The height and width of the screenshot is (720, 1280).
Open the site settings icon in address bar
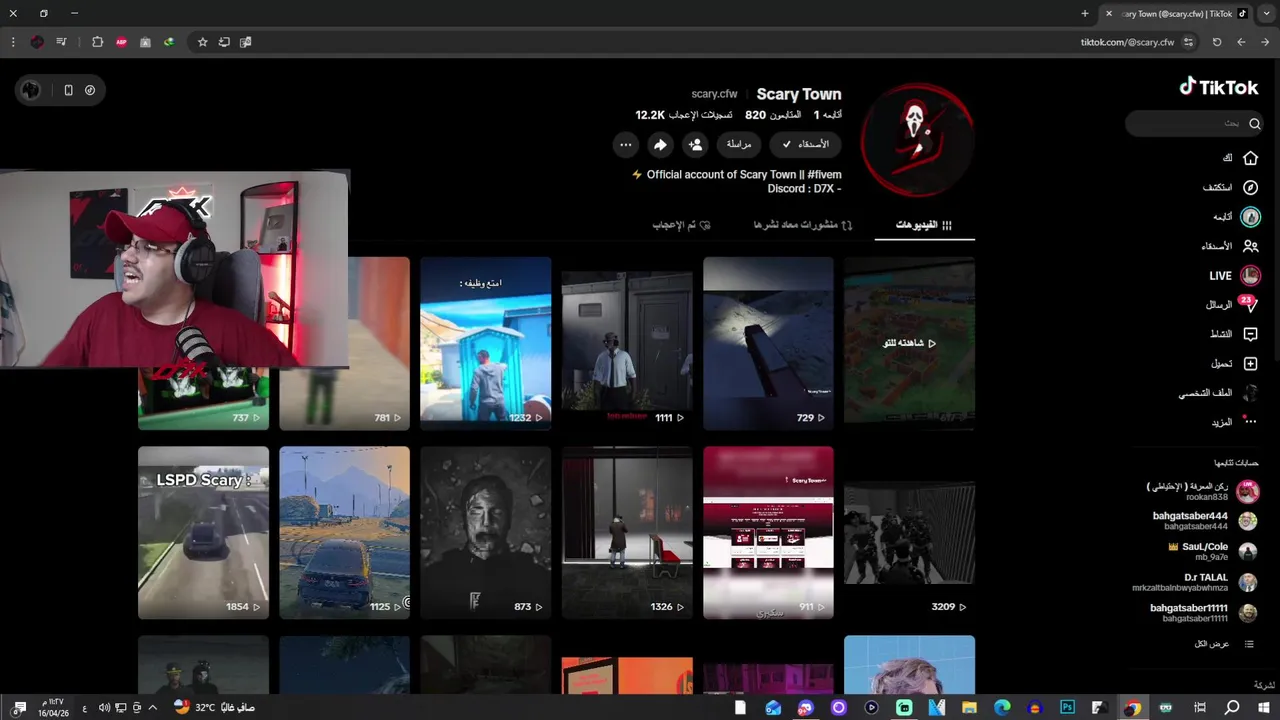coord(1188,42)
